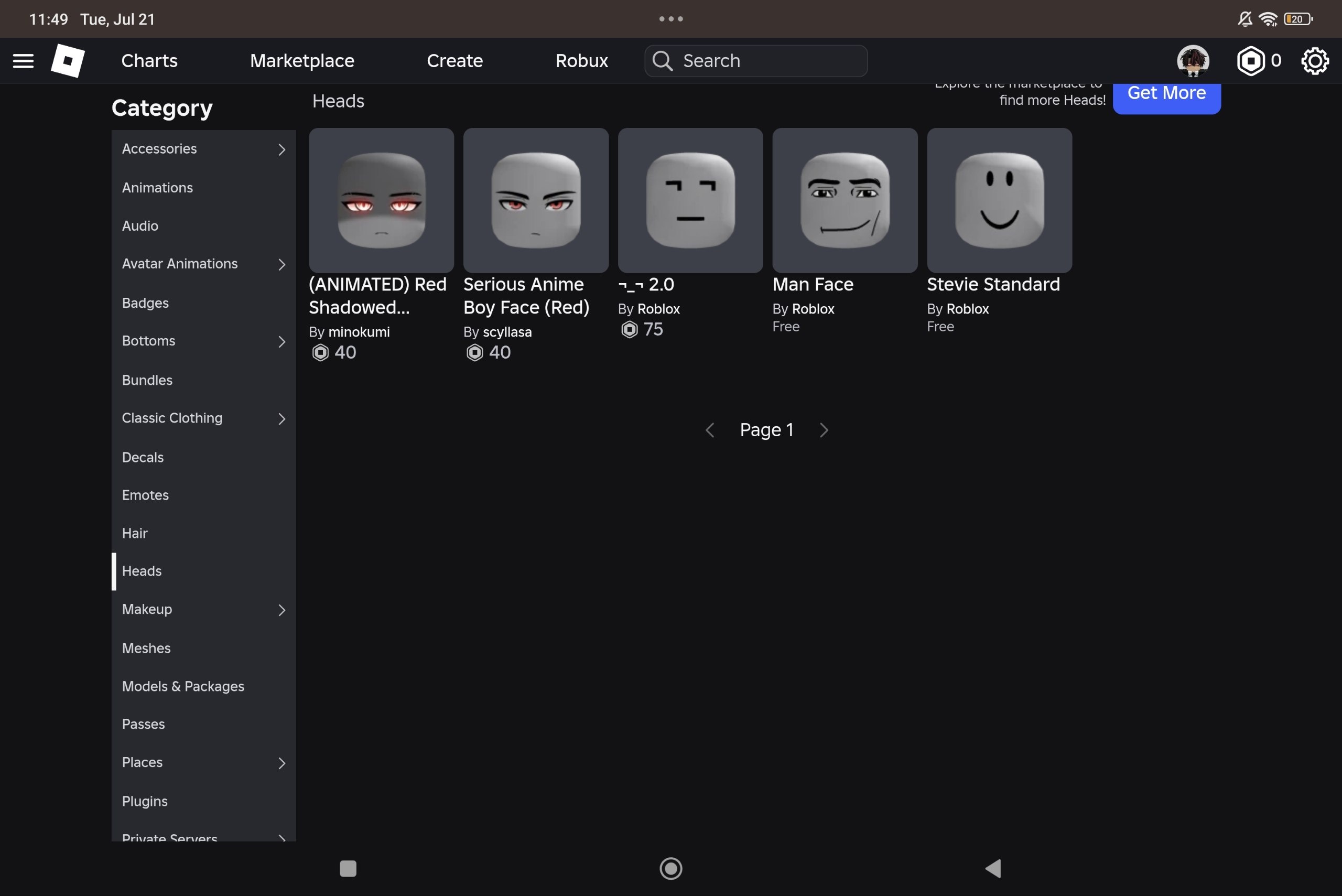
Task: Tap the Android home circle button
Action: coord(670,869)
